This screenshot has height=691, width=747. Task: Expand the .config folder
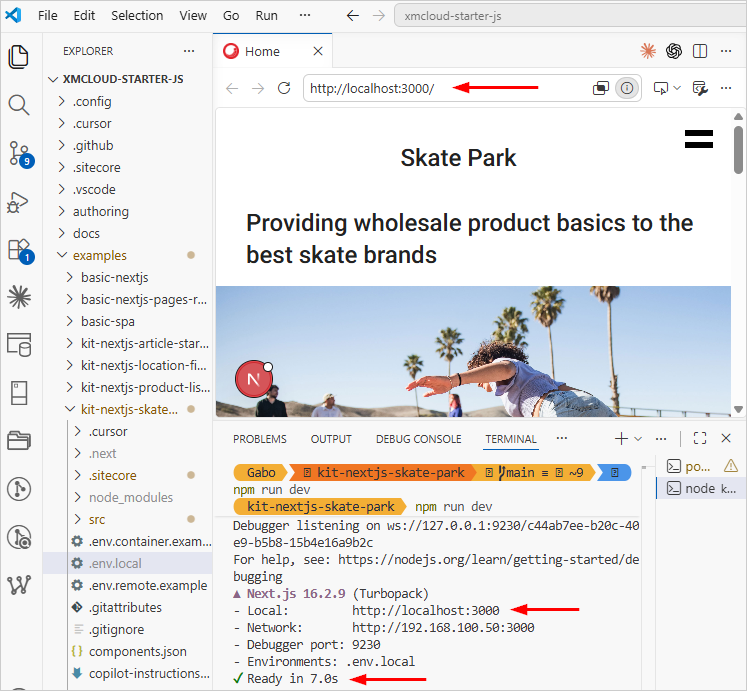(61, 101)
